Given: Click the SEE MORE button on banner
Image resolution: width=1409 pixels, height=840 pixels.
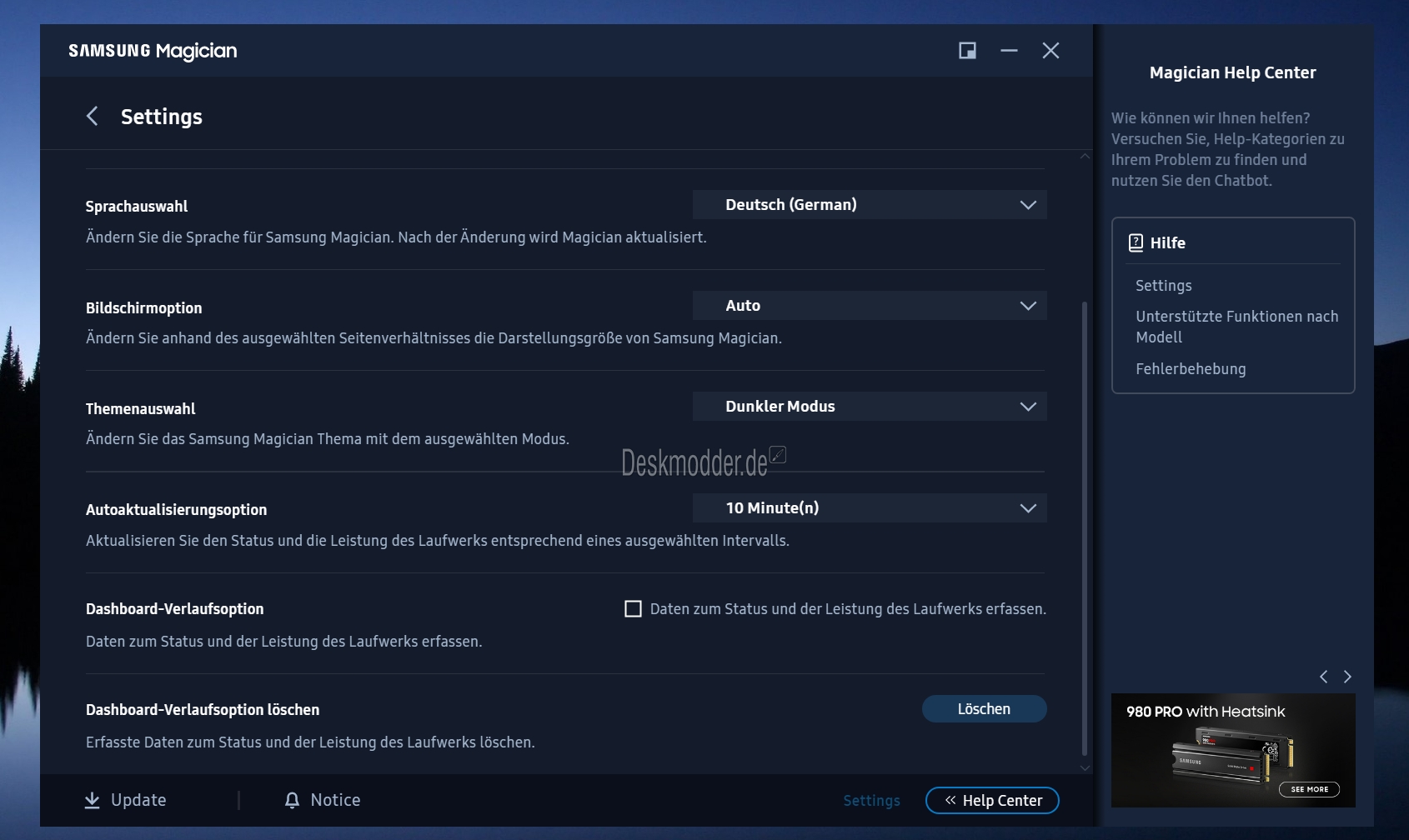Looking at the screenshot, I should (1309, 789).
